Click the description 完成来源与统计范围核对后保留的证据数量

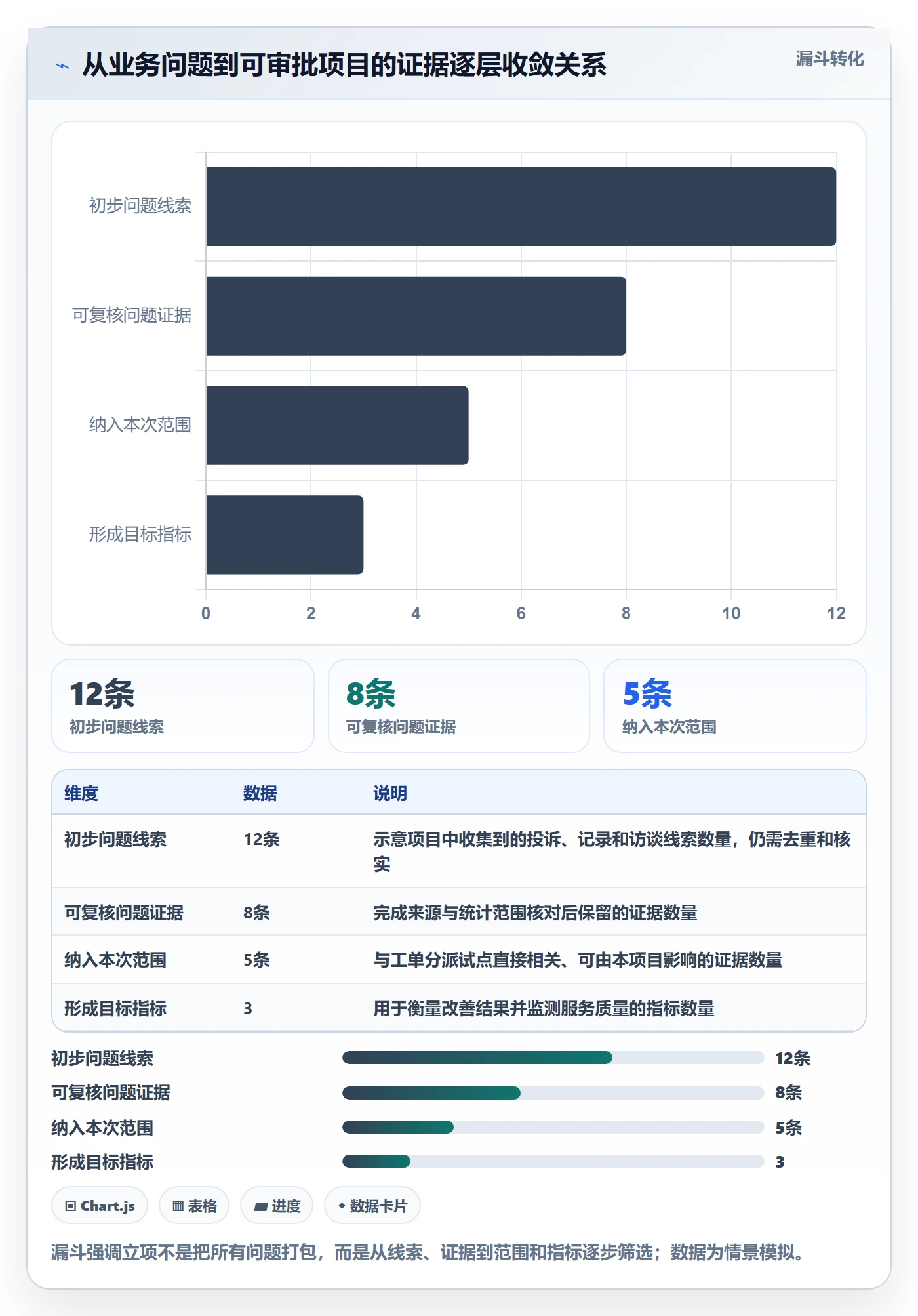pos(535,913)
